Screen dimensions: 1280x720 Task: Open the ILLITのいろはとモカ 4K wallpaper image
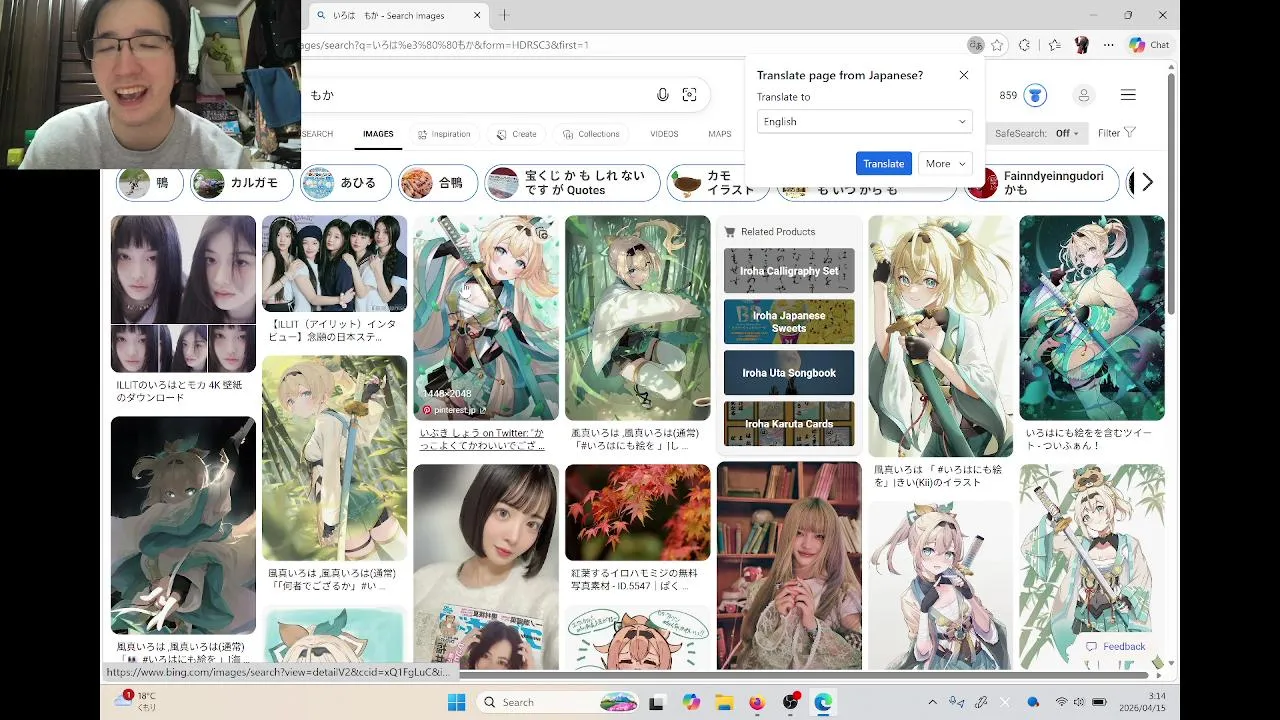coord(183,294)
